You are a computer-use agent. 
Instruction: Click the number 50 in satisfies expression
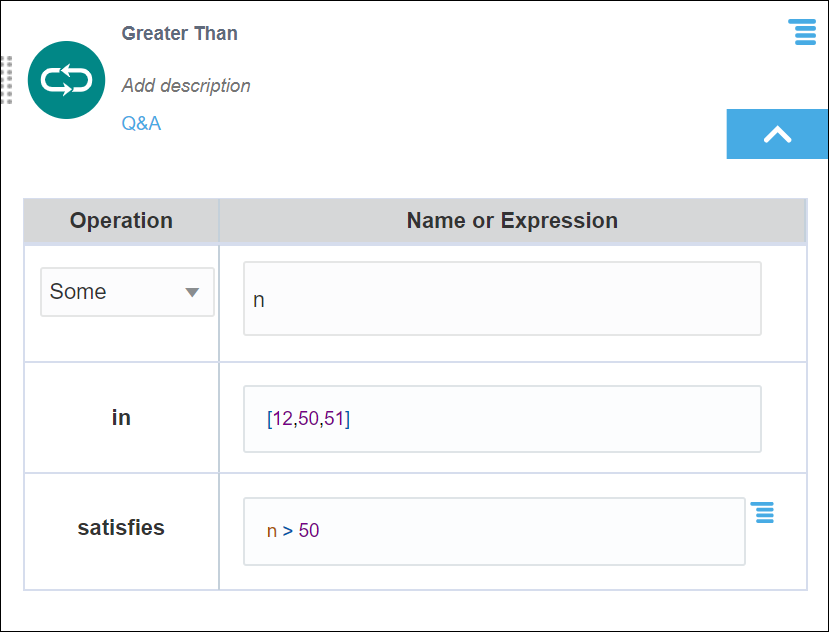point(309,531)
